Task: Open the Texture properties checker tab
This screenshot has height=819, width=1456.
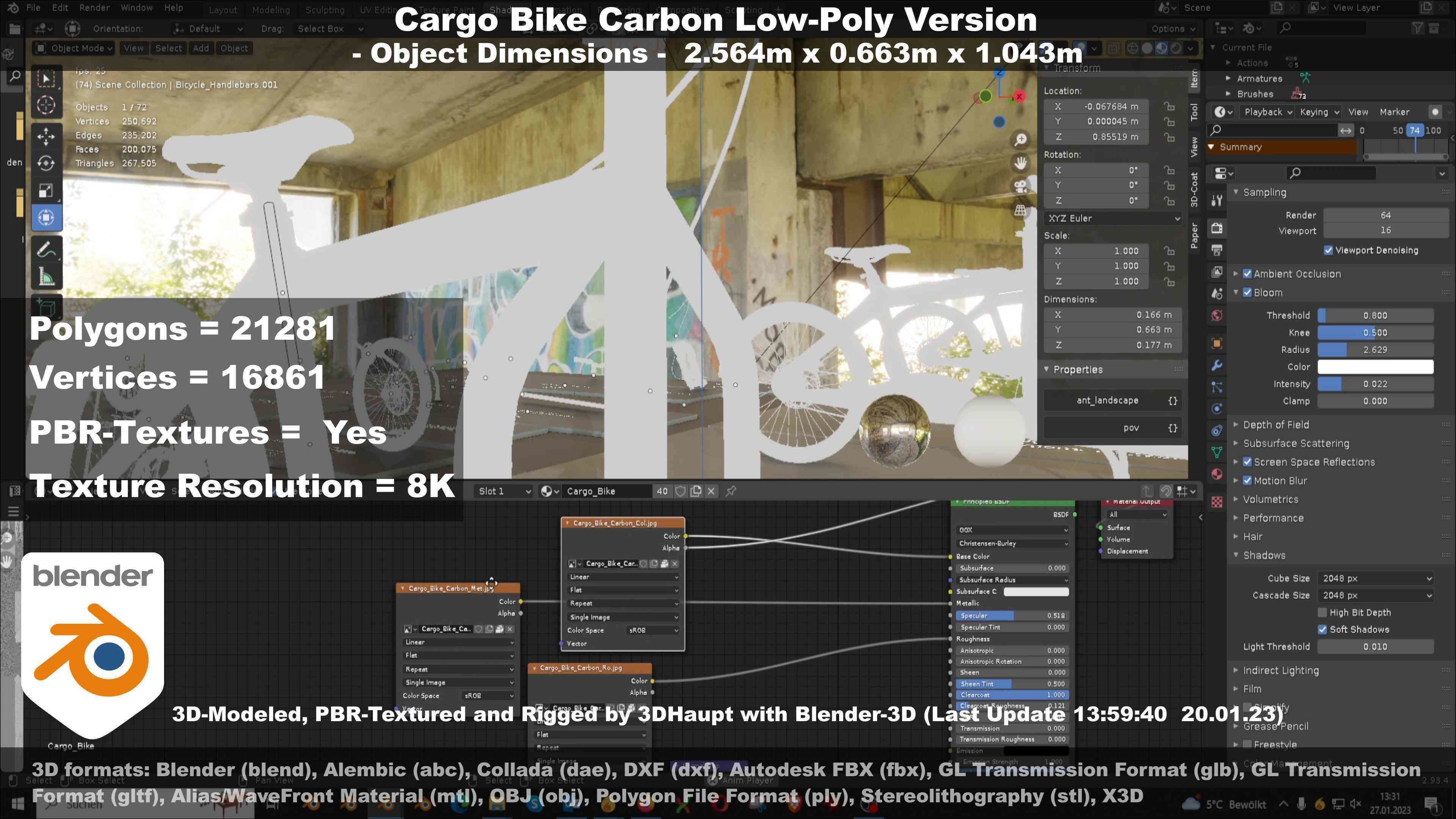Action: pos(1217,501)
